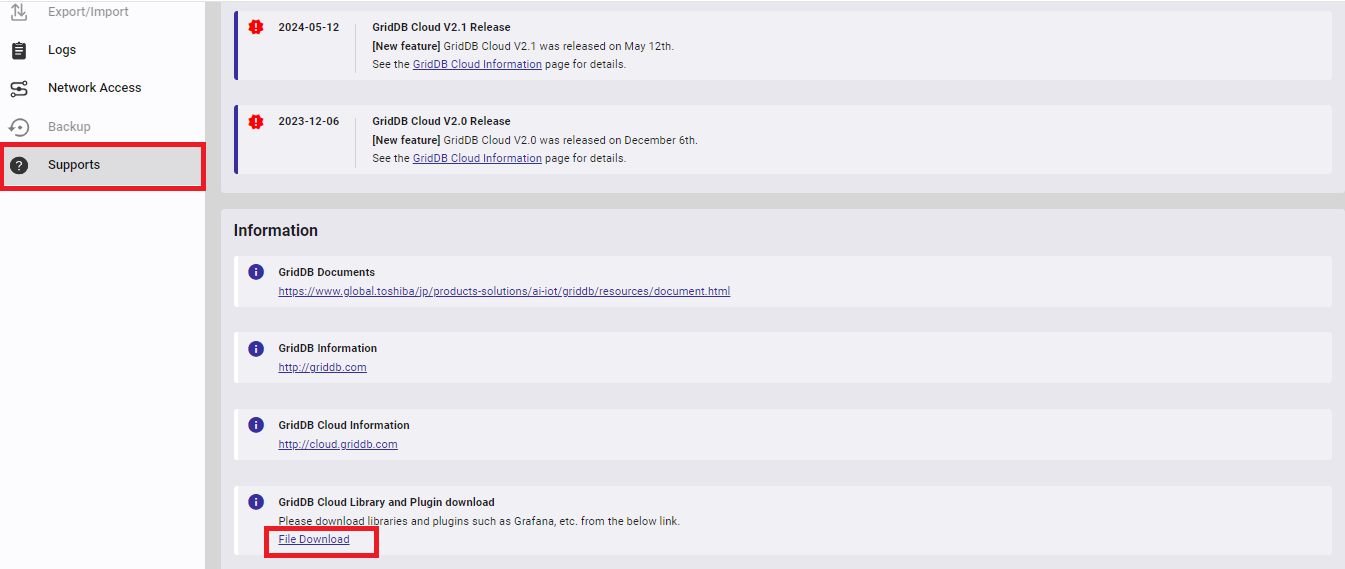
Task: Click the Supports question mark icon
Action: (x=18, y=165)
